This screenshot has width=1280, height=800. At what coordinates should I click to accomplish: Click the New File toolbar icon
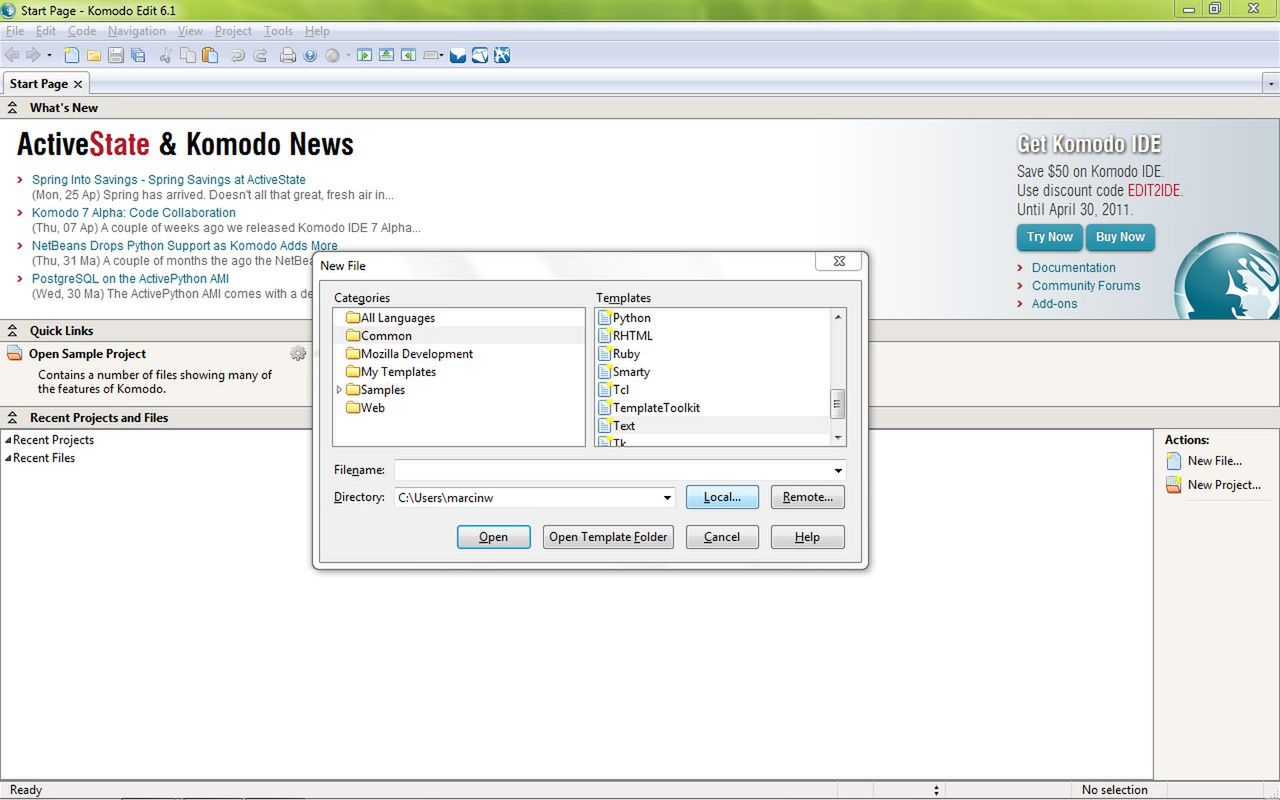pos(72,55)
